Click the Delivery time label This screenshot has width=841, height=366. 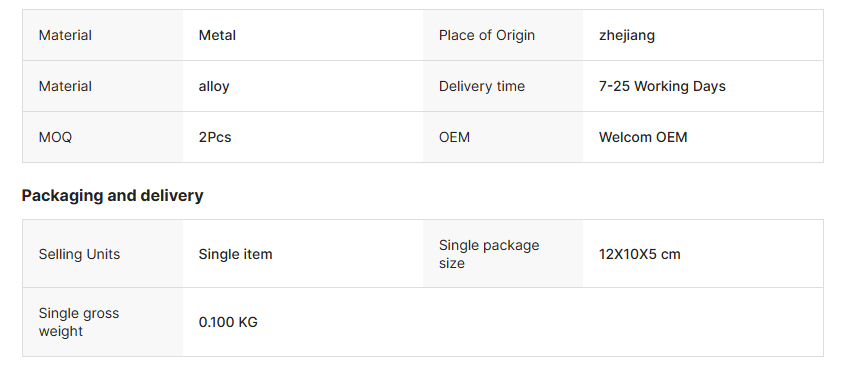pos(482,86)
